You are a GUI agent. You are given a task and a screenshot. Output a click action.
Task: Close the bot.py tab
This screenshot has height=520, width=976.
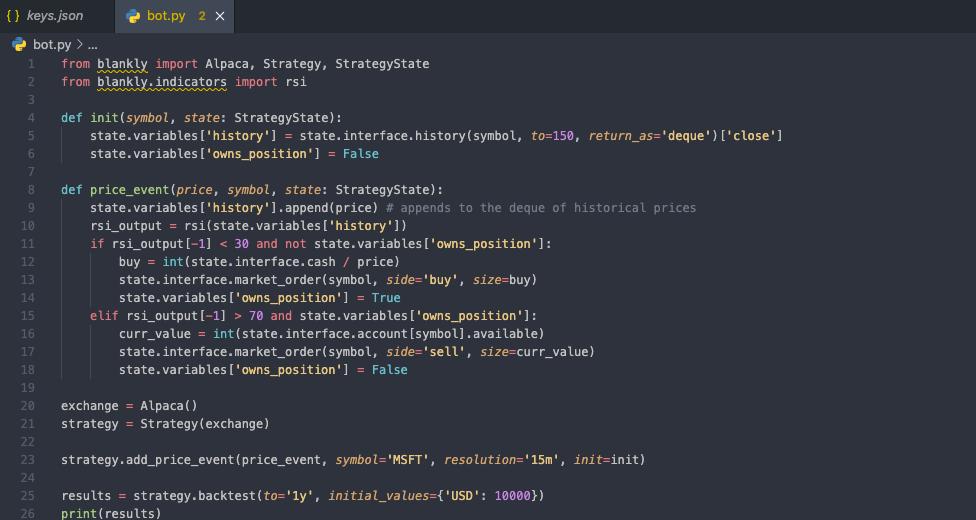pyautogui.click(x=220, y=16)
